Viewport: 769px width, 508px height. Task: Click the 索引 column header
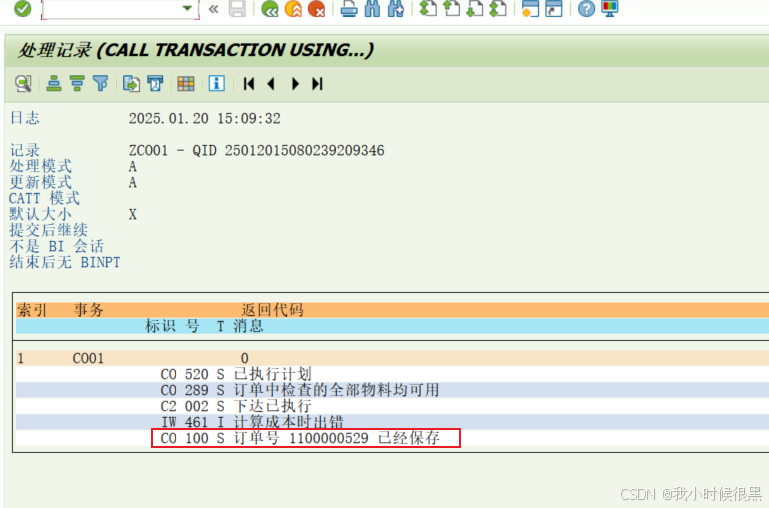pyautogui.click(x=32, y=310)
